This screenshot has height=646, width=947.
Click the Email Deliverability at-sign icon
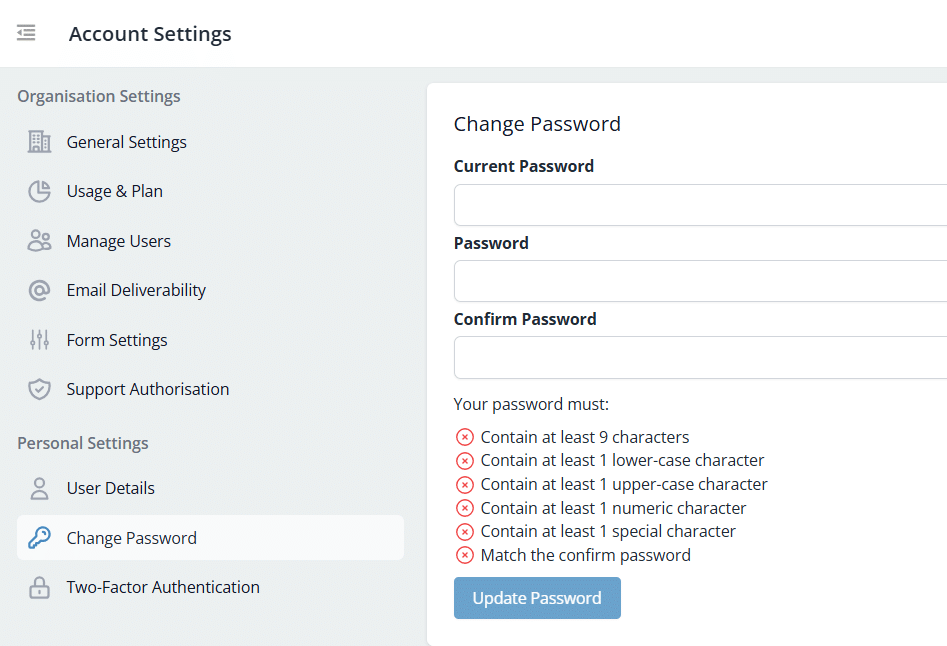point(39,290)
